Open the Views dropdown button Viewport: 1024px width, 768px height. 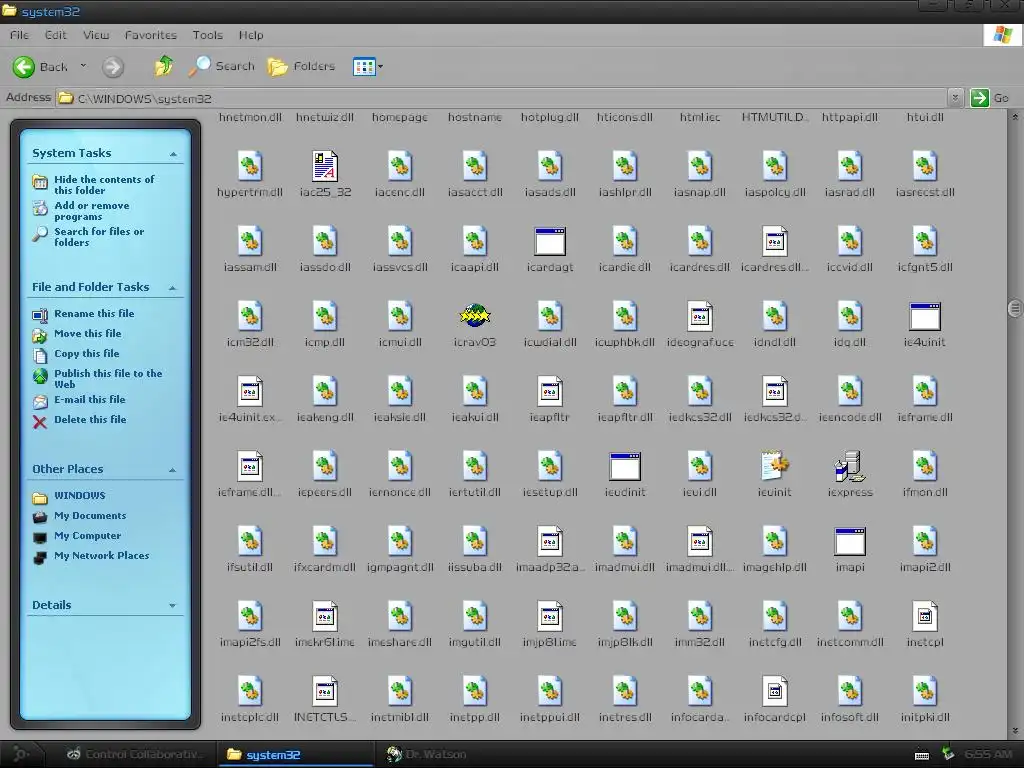(x=368, y=66)
